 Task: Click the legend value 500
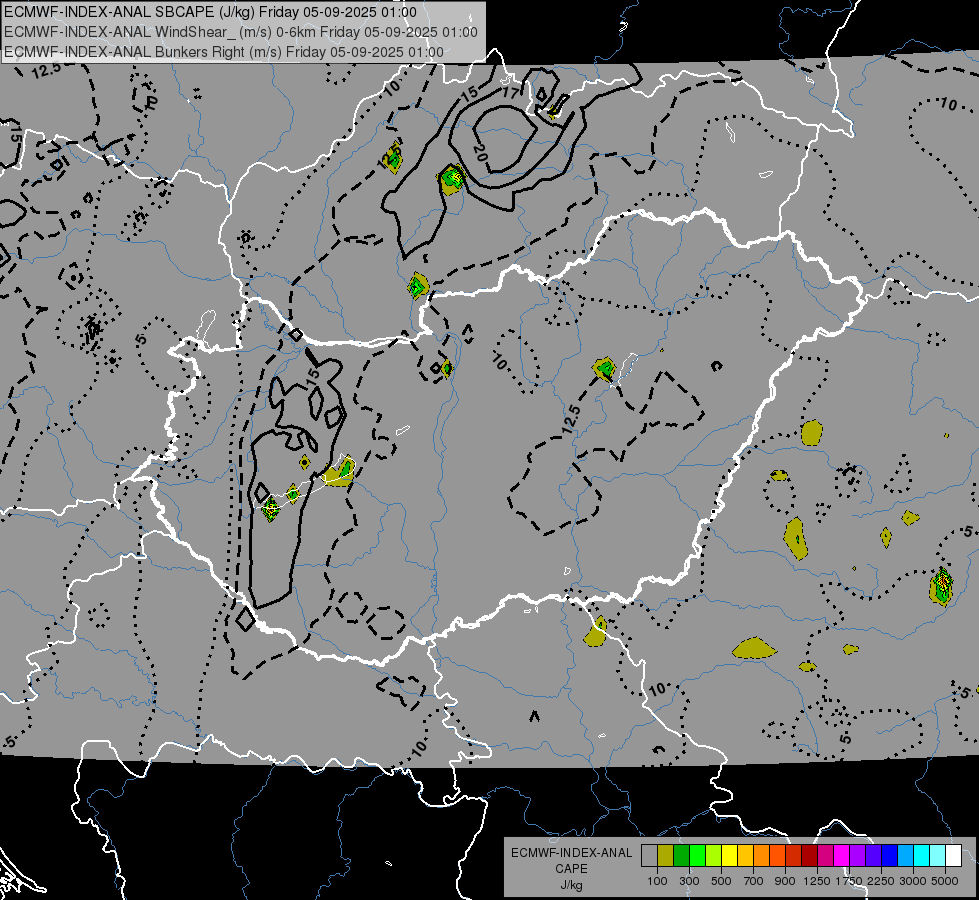(721, 881)
